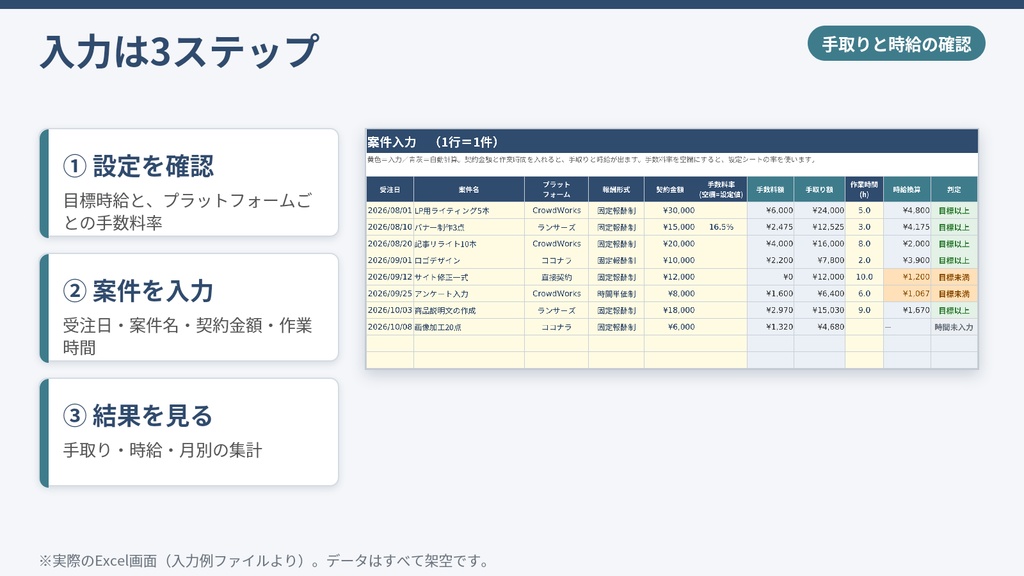Select the ③ 結果を見る step card
The image size is (1024, 576).
click(189, 432)
